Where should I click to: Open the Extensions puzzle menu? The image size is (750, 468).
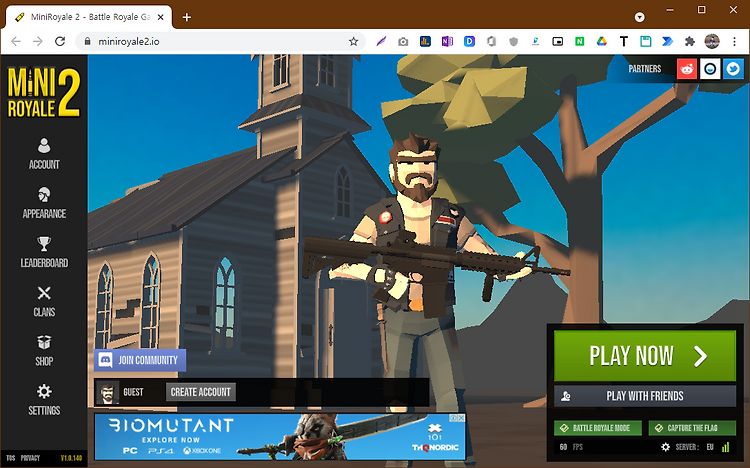690,42
